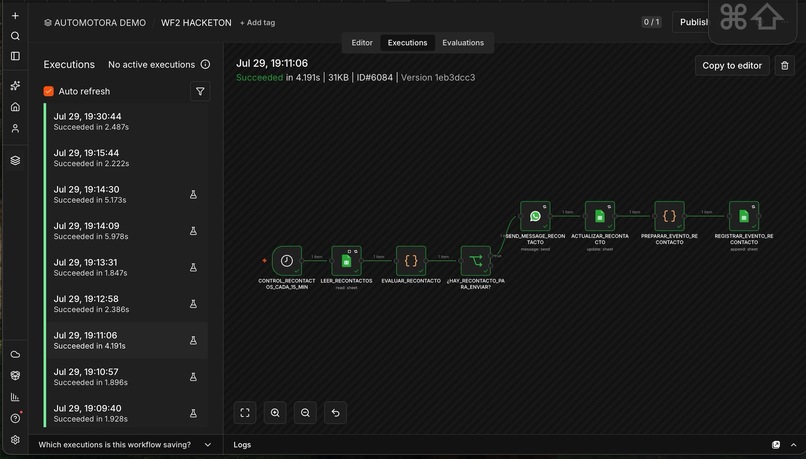Viewport: 806px width, 459px height.
Task: Open execution Jul 29, 19:12:58
Action: click(126, 304)
